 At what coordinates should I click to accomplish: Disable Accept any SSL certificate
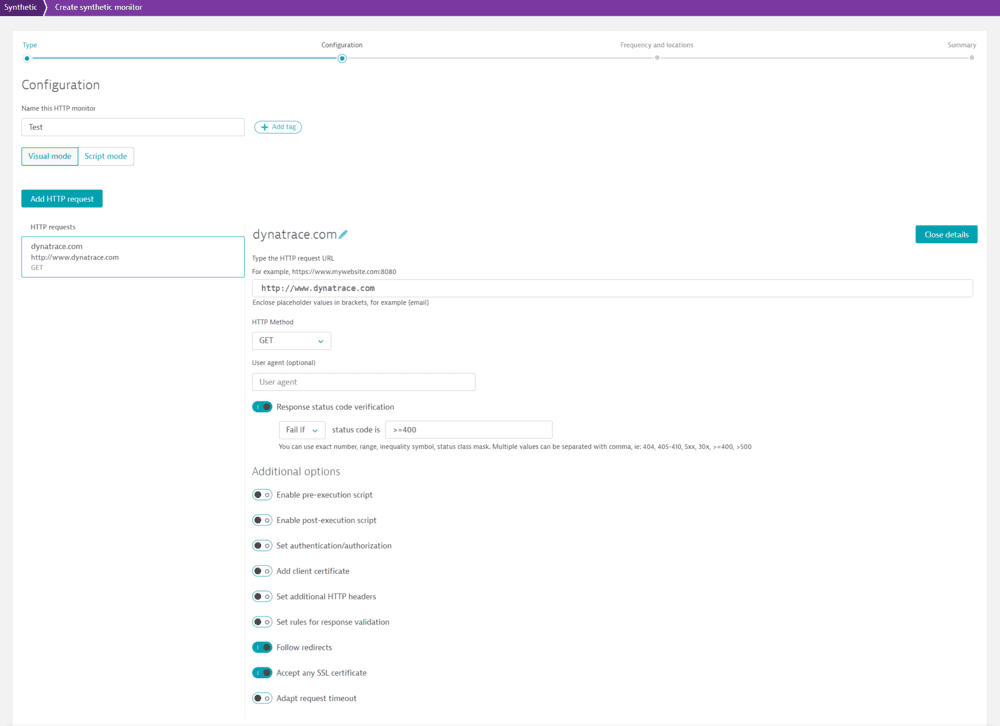262,672
